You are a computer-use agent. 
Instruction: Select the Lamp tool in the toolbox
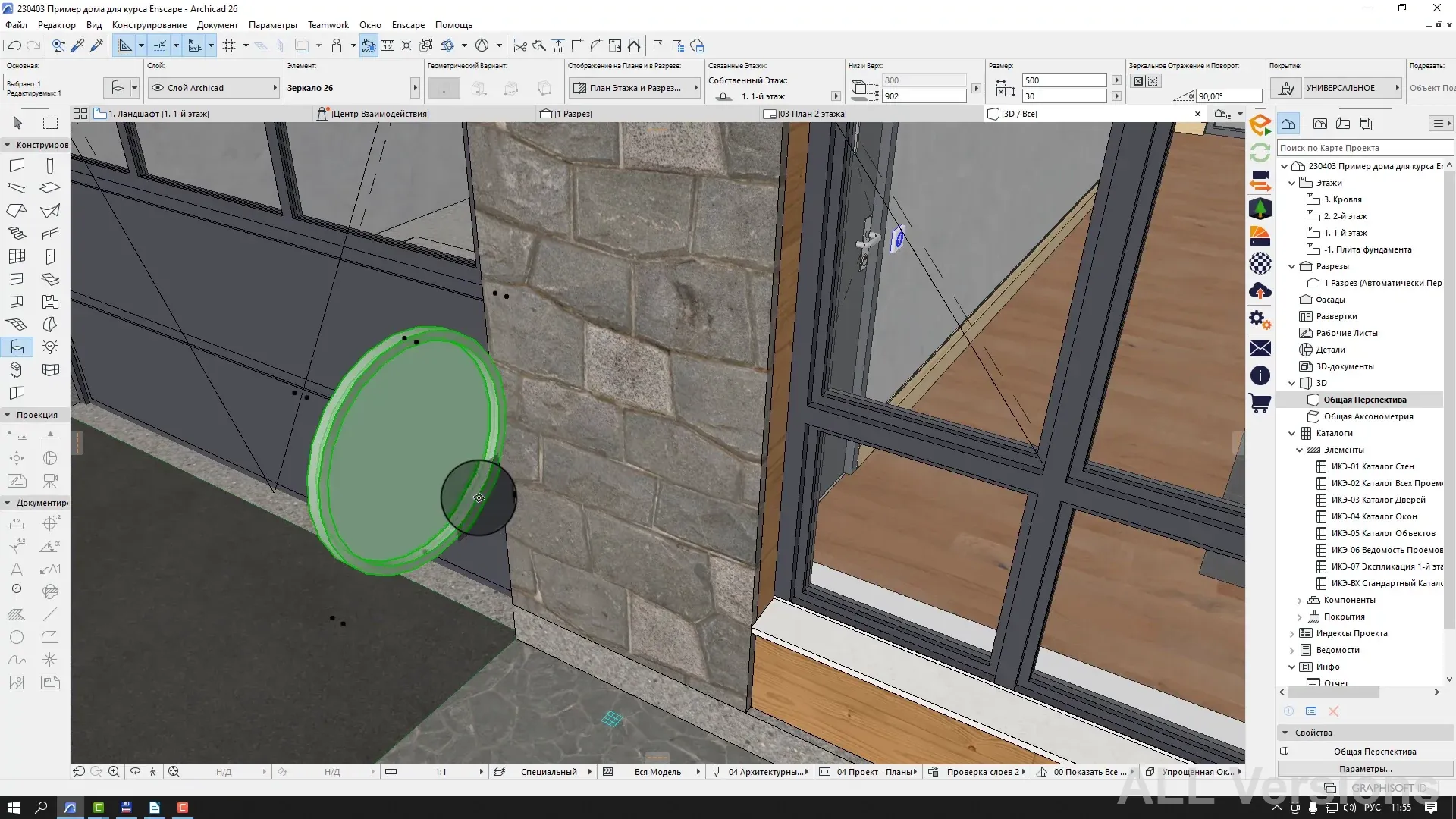point(50,347)
